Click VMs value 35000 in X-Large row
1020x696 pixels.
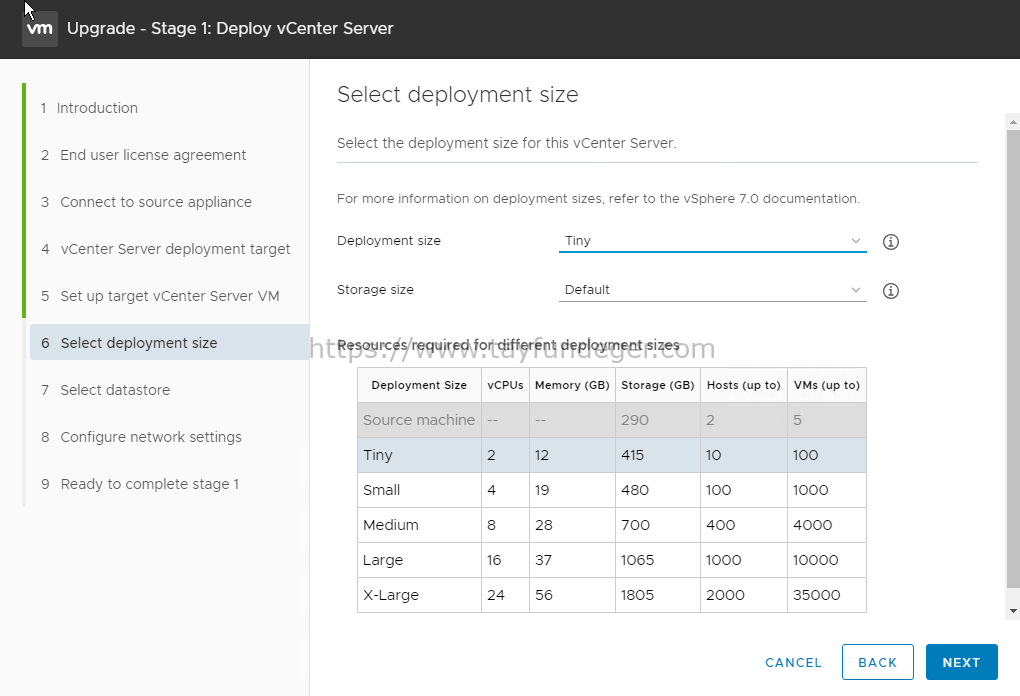pyautogui.click(x=817, y=595)
